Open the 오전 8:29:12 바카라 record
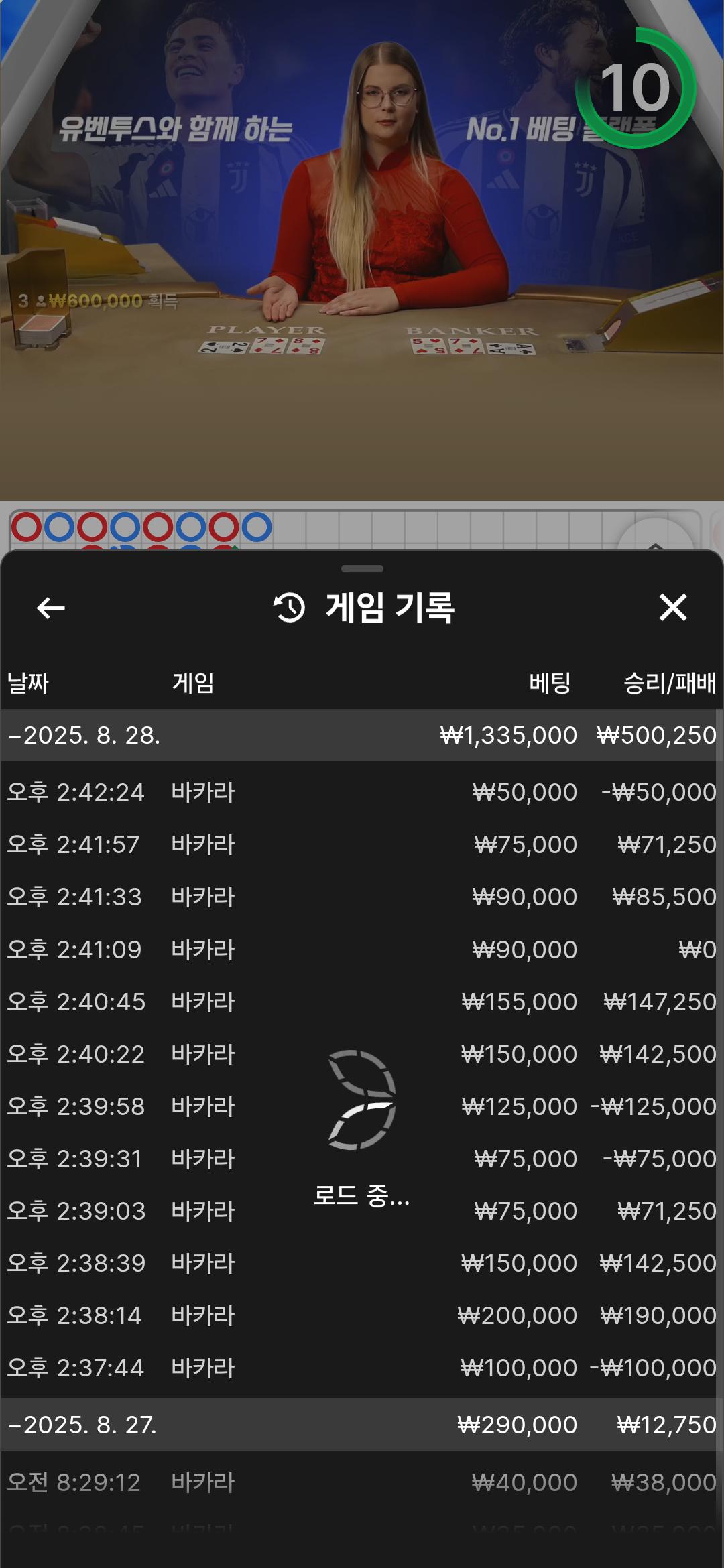The width and height of the screenshot is (724, 1568). tap(362, 1482)
